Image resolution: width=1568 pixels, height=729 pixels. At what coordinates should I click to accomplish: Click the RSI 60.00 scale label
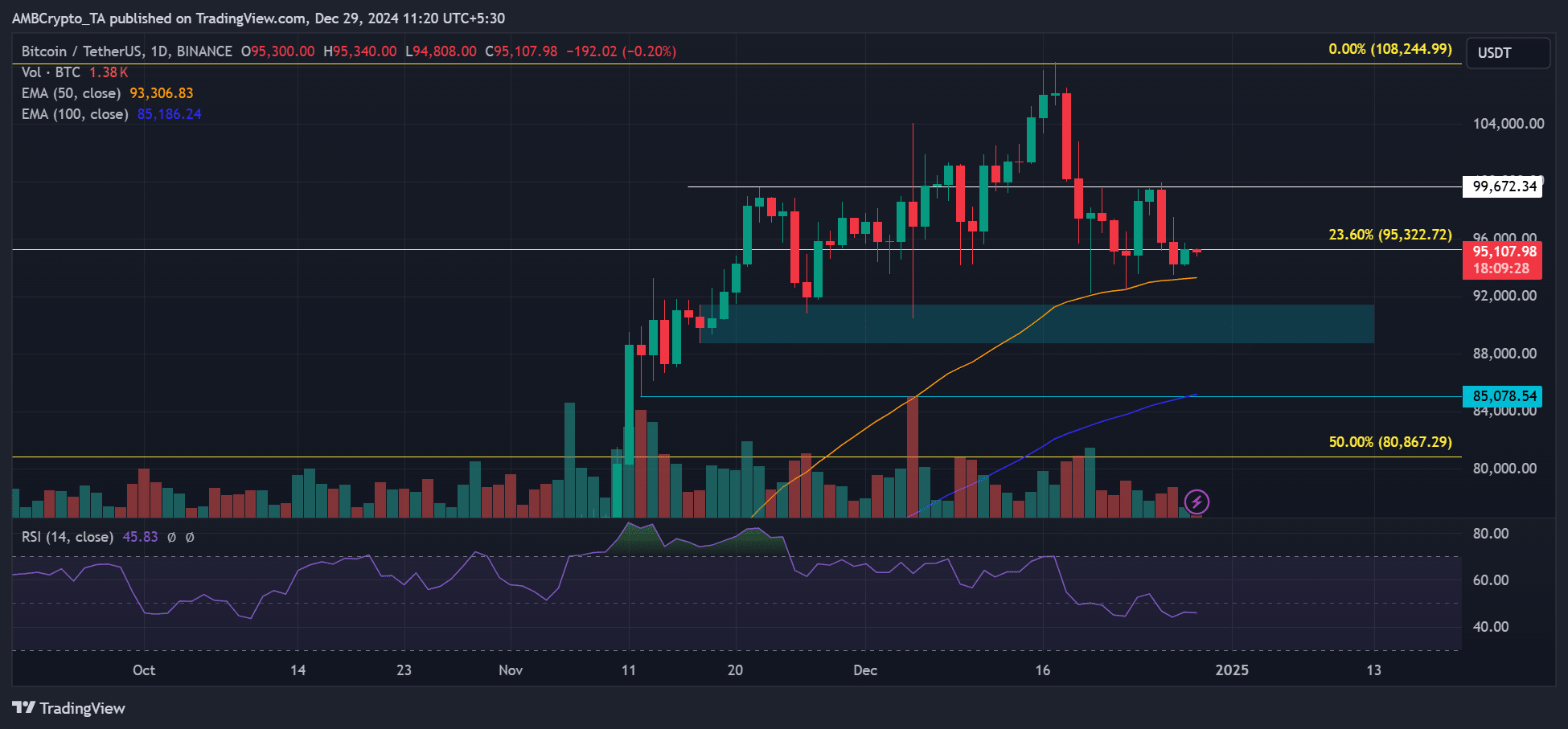[1491, 580]
